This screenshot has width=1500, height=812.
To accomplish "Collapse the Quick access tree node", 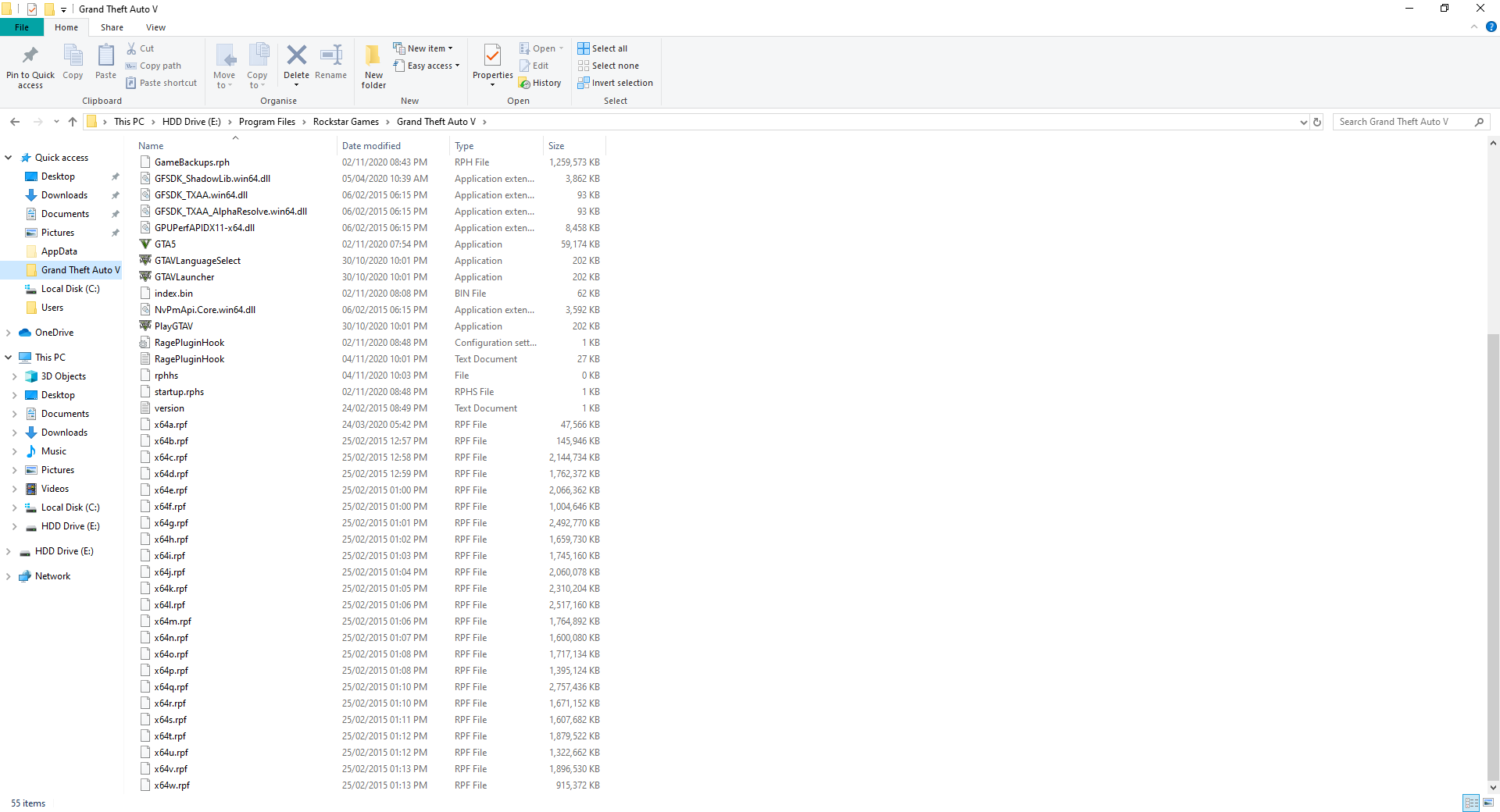I will coord(9,158).
